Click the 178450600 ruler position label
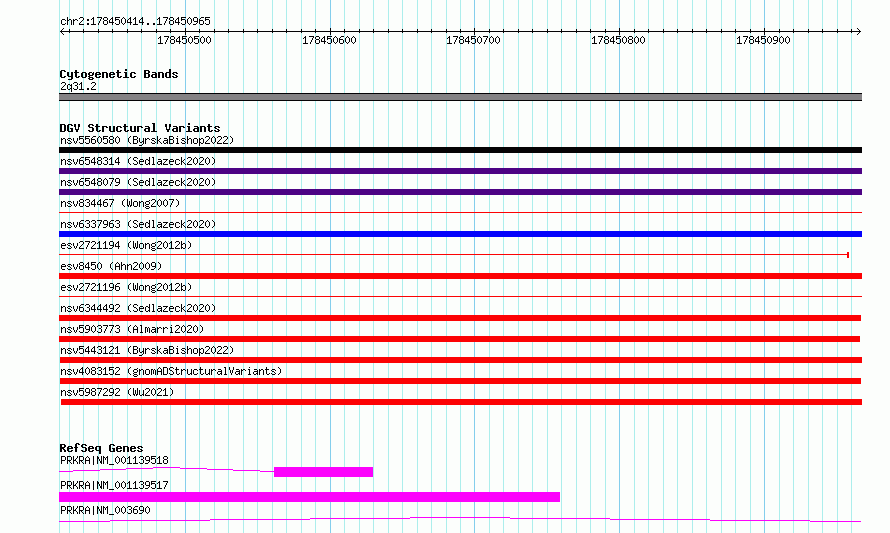Screen dimensions: 890x533 point(329,40)
